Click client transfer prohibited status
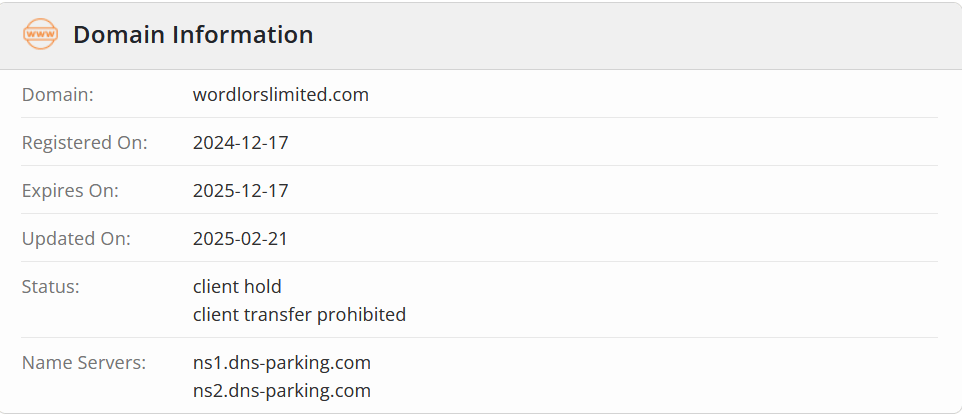Viewport: 962px width, 416px height. [299, 314]
